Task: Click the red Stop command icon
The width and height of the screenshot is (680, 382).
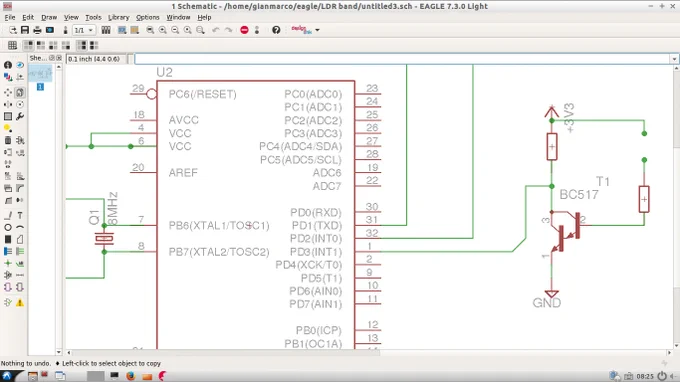Action: pos(244,30)
